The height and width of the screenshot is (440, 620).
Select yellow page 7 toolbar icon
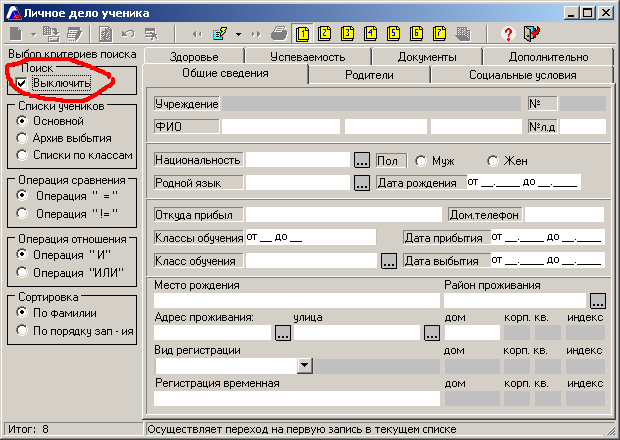[439, 34]
